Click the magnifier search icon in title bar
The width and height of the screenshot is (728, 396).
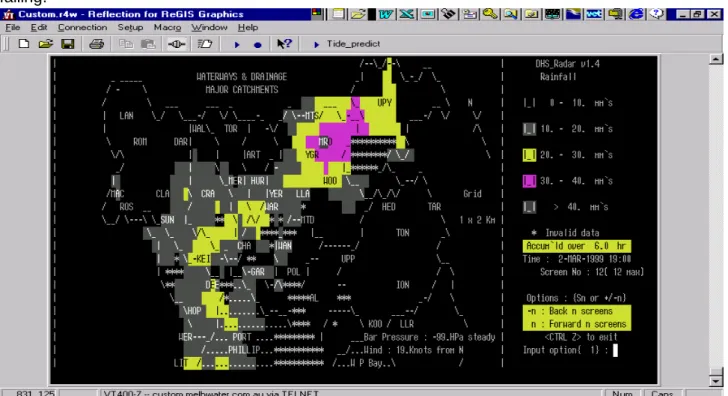(x=511, y=14)
